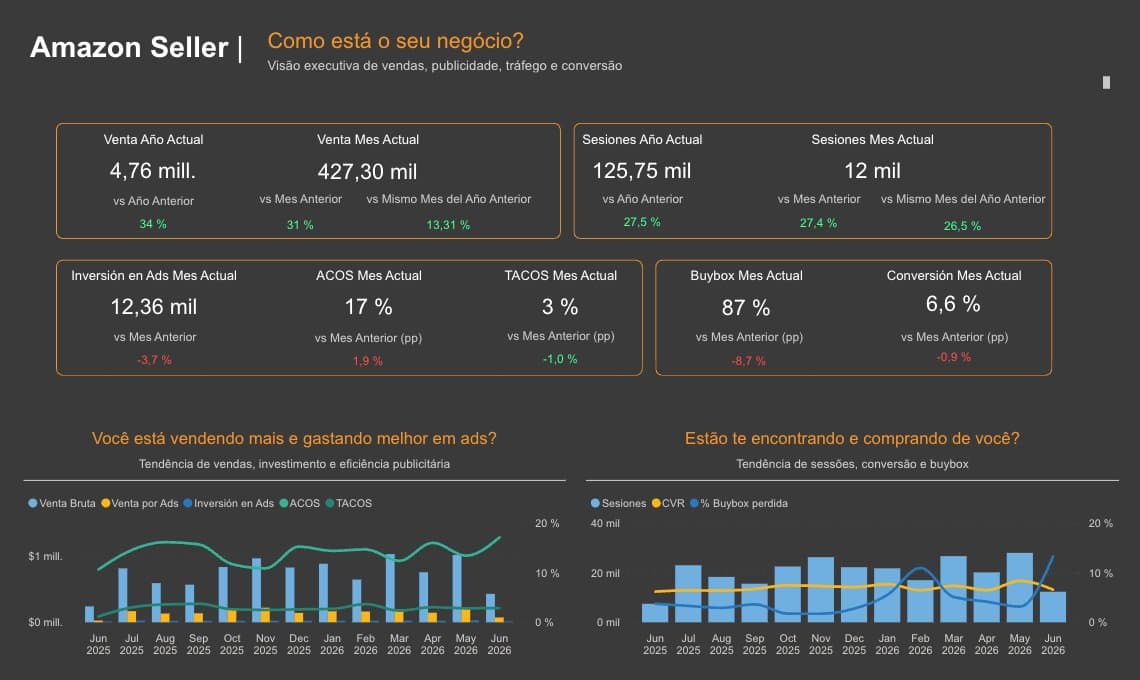Select the TACOS Mes Actual value 3 %
The height and width of the screenshot is (680, 1140).
click(560, 307)
